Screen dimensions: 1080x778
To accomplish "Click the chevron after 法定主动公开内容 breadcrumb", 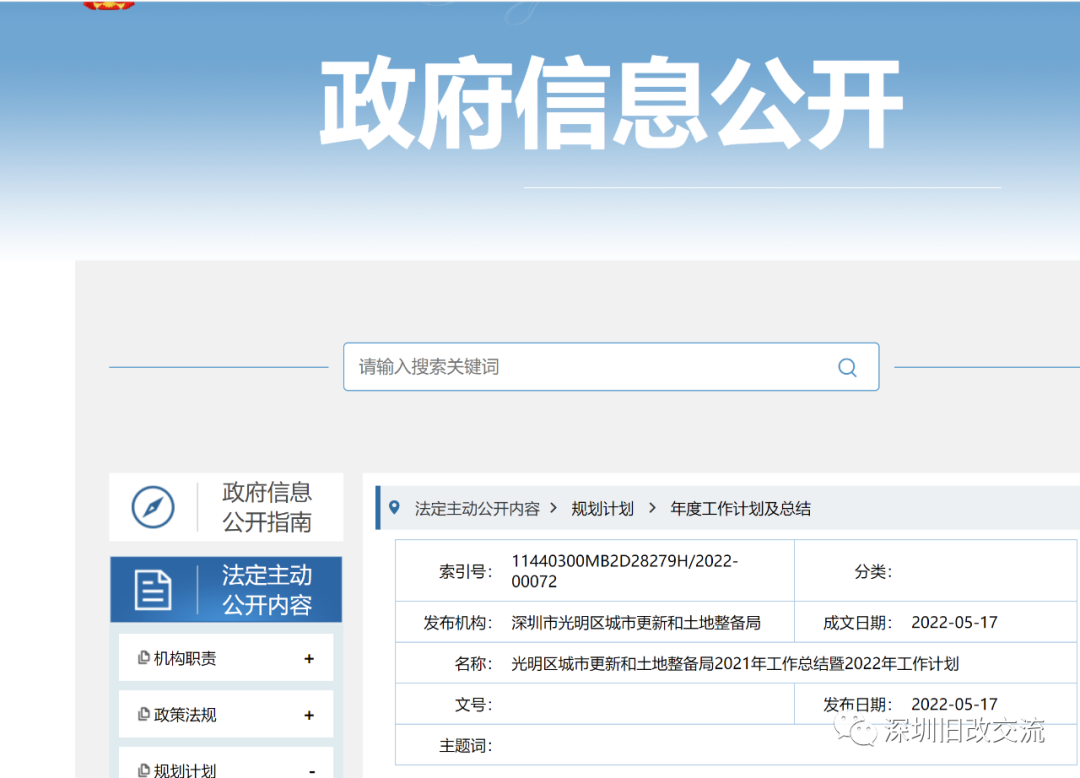I will pos(553,509).
